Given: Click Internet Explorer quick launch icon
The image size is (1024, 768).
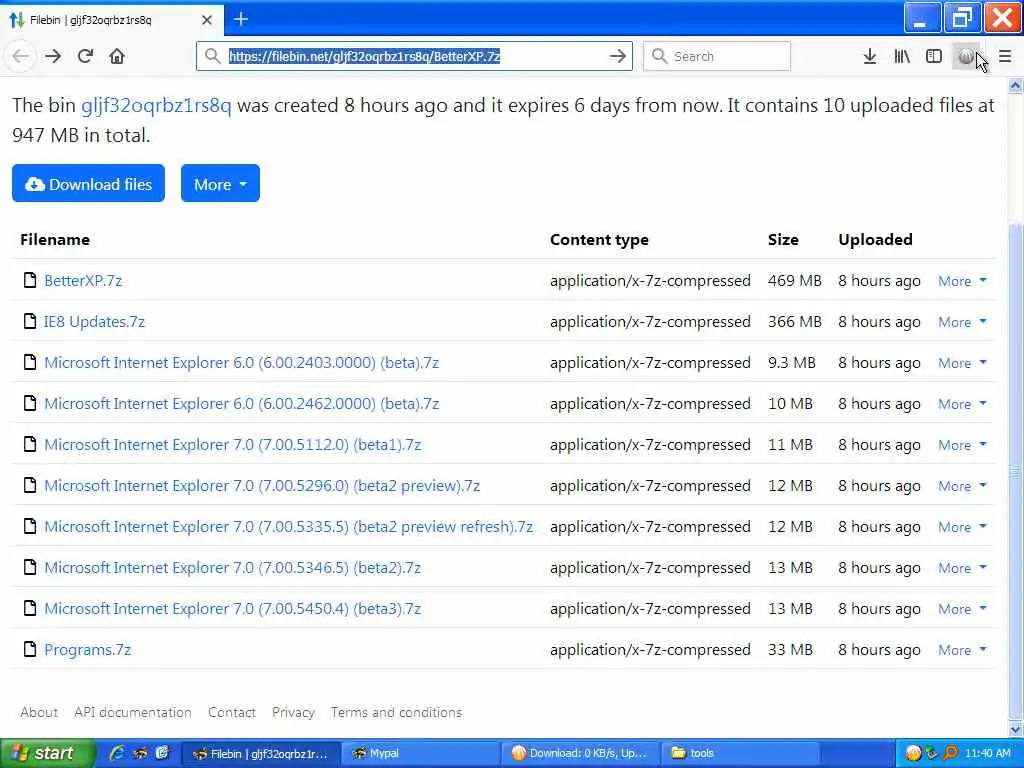Looking at the screenshot, I should coord(117,753).
